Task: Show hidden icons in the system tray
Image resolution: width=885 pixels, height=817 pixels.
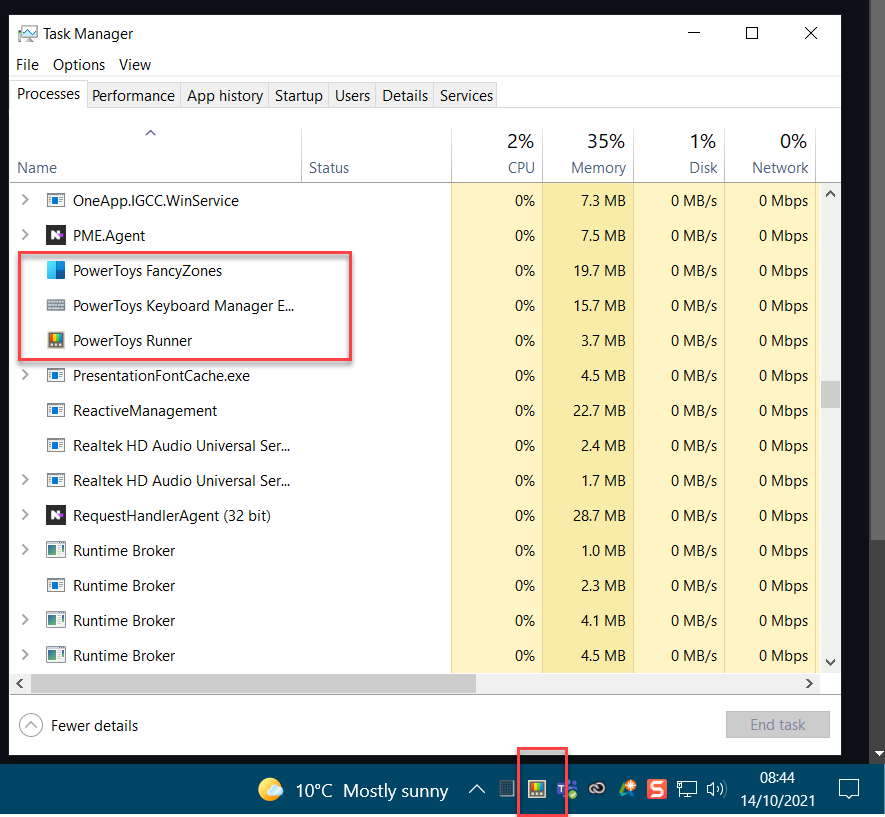Action: [477, 789]
